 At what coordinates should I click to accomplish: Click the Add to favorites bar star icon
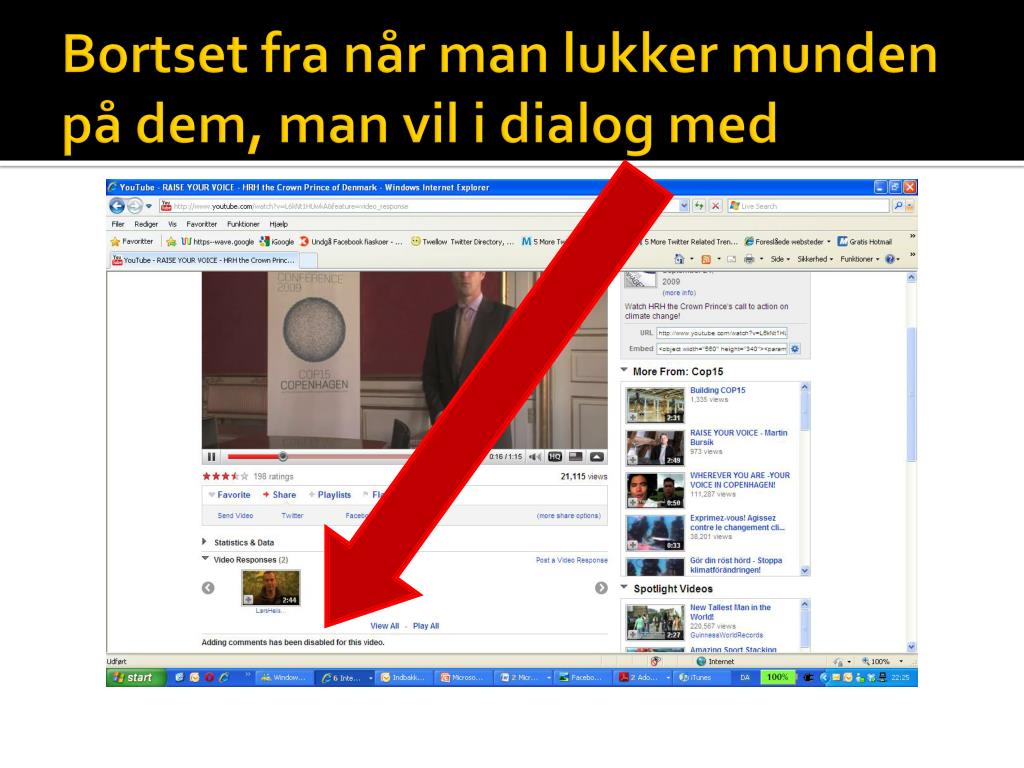click(x=171, y=242)
